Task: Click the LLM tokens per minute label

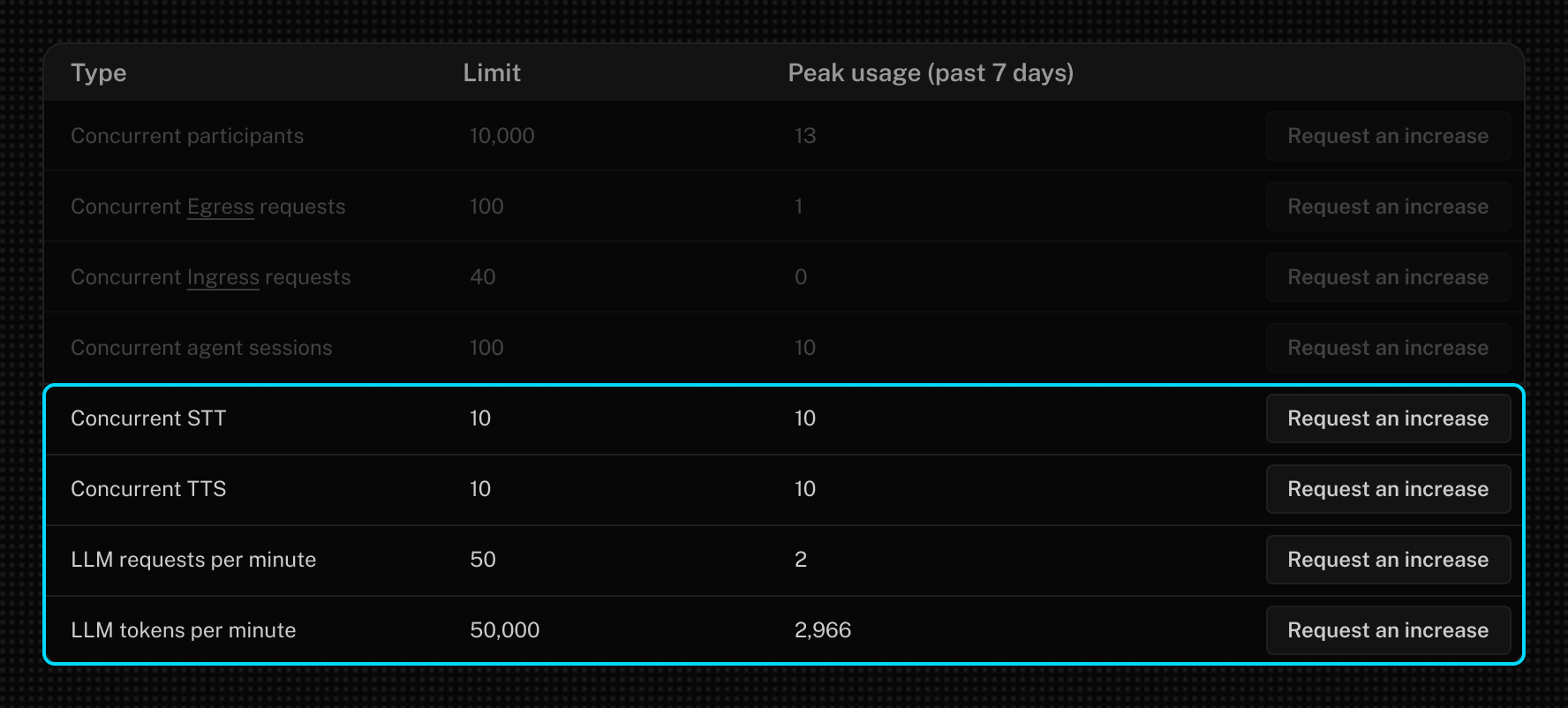Action: [x=184, y=630]
